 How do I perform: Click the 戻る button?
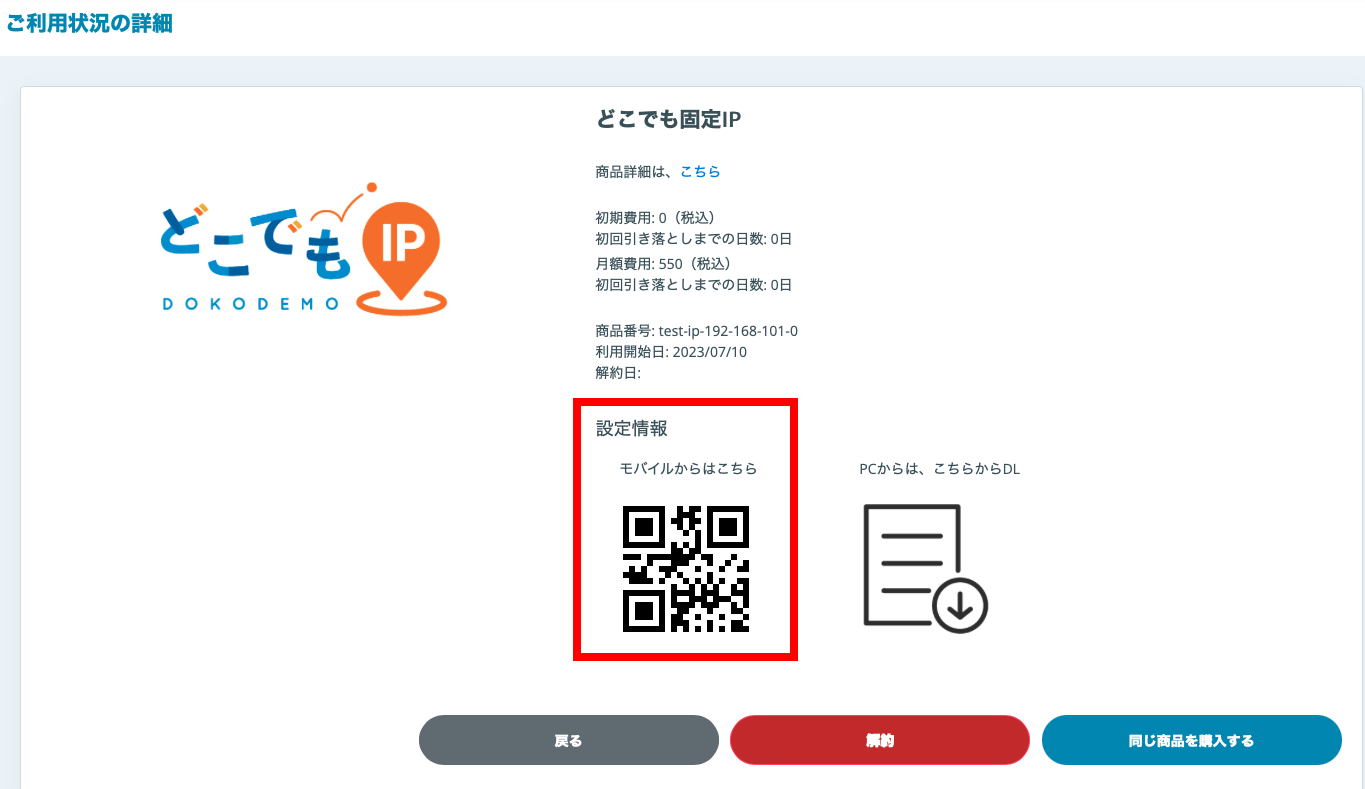pos(568,741)
